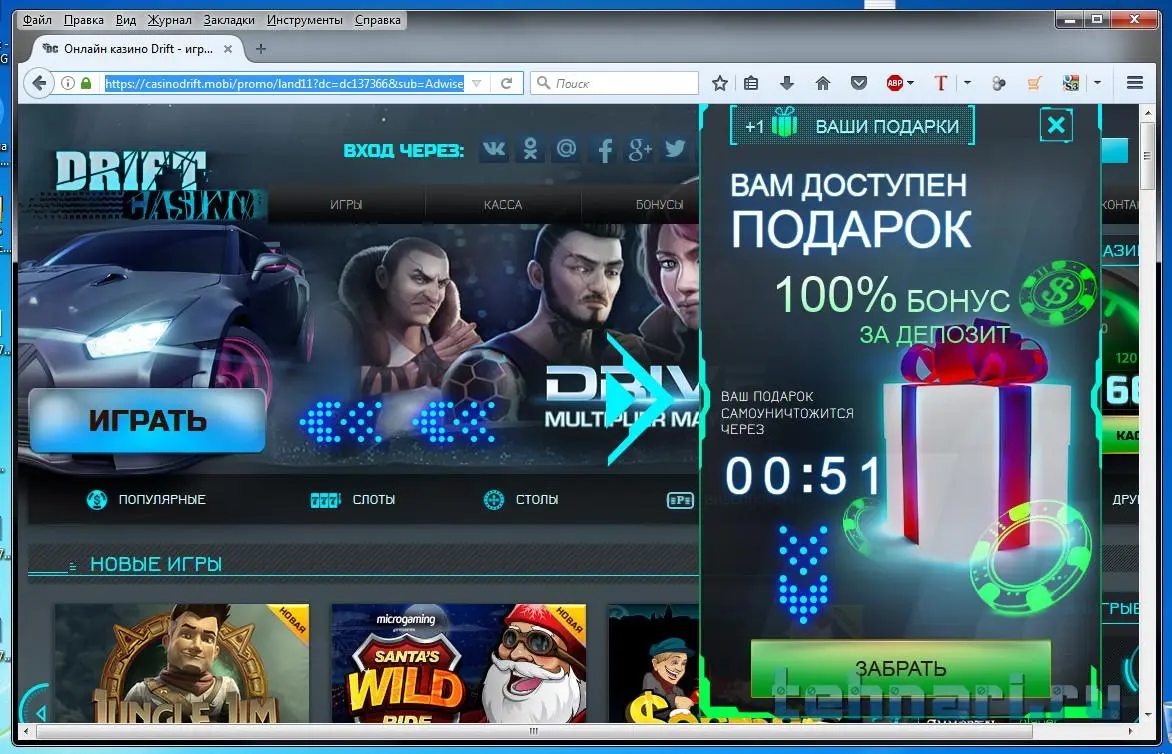The image size is (1172, 754).
Task: Log in via VK icon
Action: click(493, 149)
